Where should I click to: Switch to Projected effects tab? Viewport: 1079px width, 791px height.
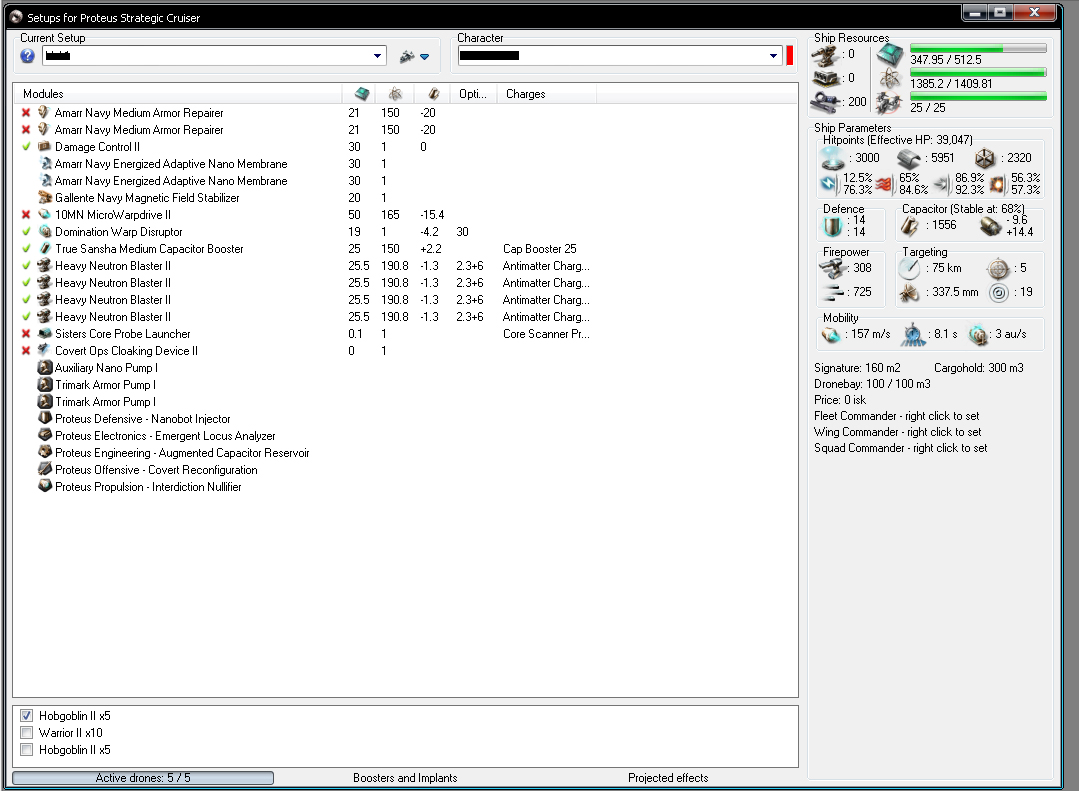pyautogui.click(x=668, y=778)
